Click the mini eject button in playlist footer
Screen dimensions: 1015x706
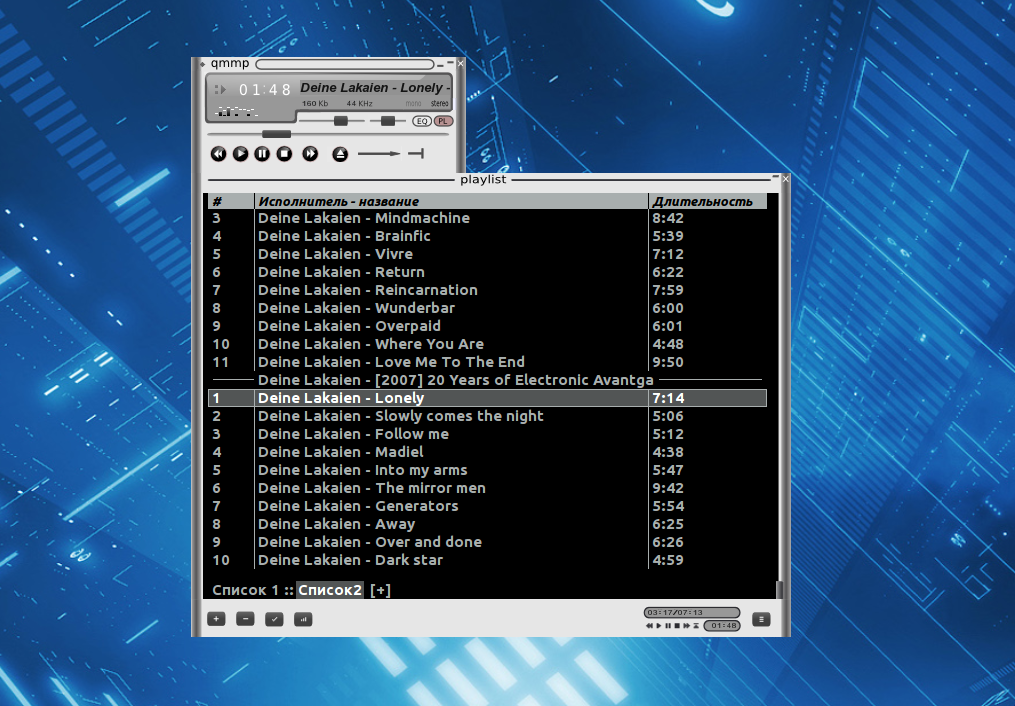(x=696, y=626)
